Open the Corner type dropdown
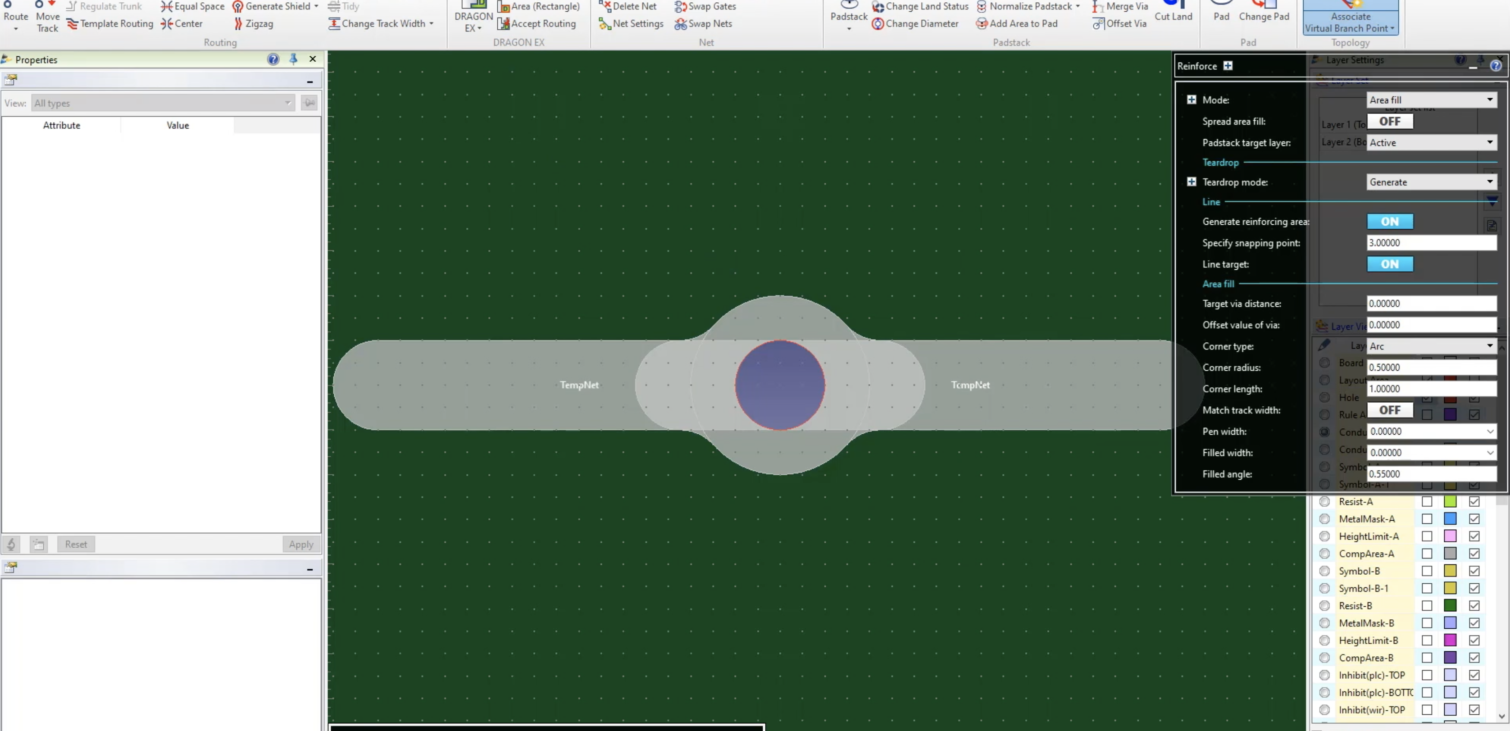The image size is (1510, 731). click(x=1431, y=346)
